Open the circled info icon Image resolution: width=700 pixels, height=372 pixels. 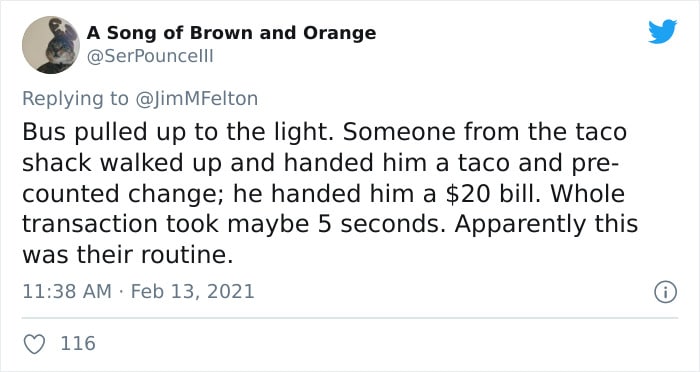666,292
